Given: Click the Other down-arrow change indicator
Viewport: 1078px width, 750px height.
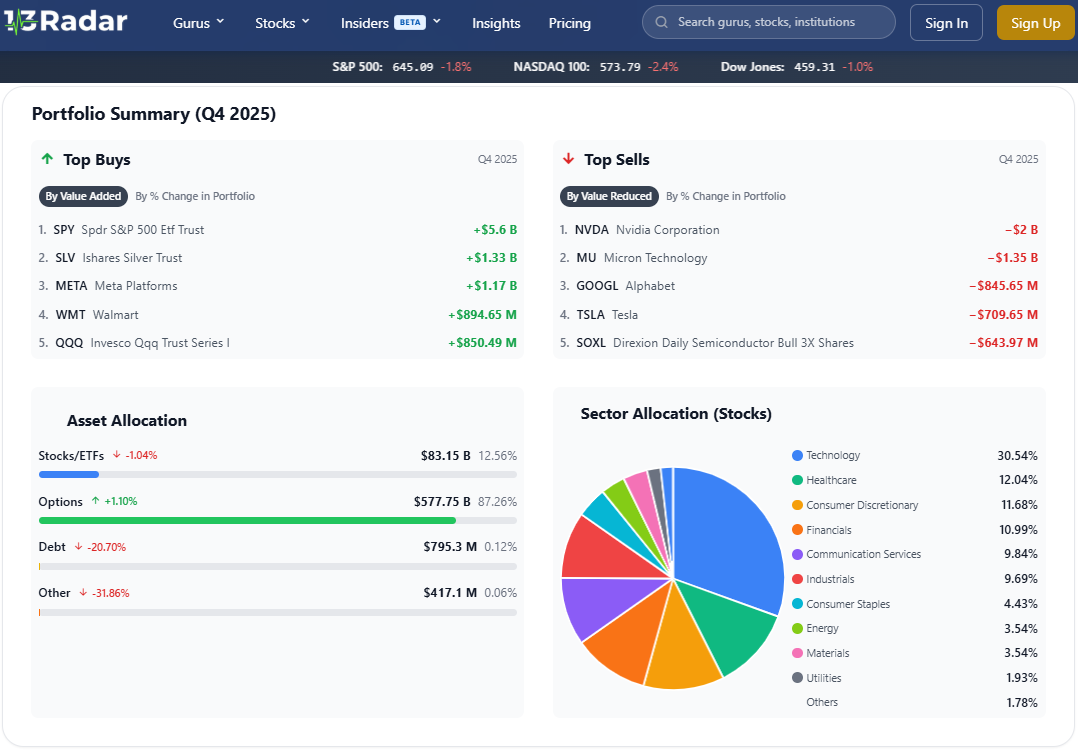Looking at the screenshot, I should click(x=104, y=593).
